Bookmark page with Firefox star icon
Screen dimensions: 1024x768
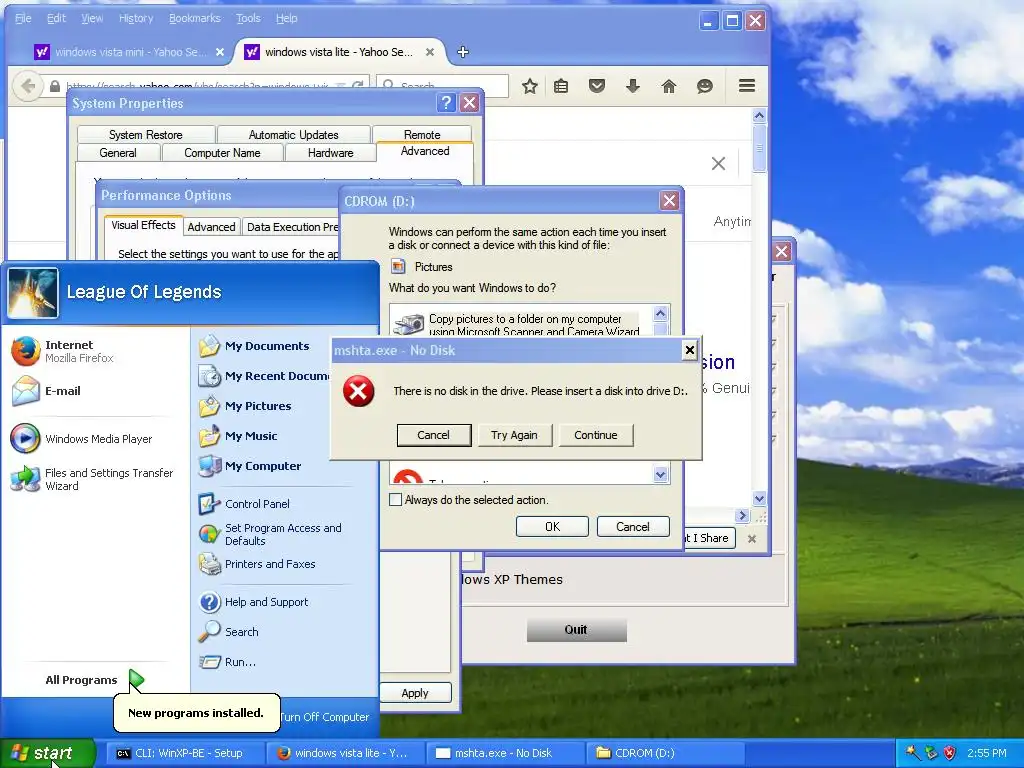[530, 86]
